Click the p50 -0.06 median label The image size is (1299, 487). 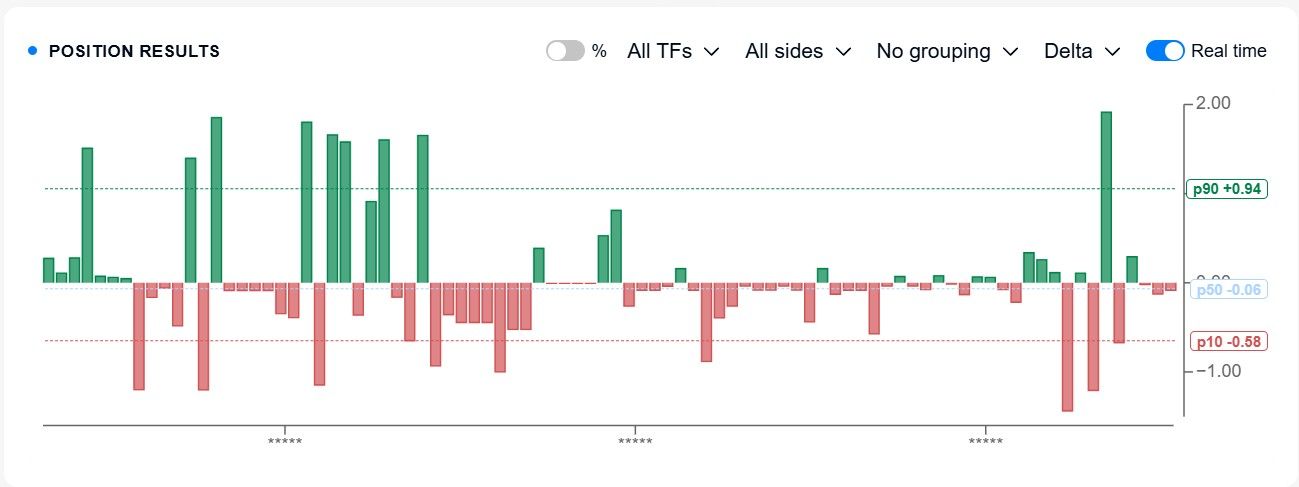pos(1229,290)
